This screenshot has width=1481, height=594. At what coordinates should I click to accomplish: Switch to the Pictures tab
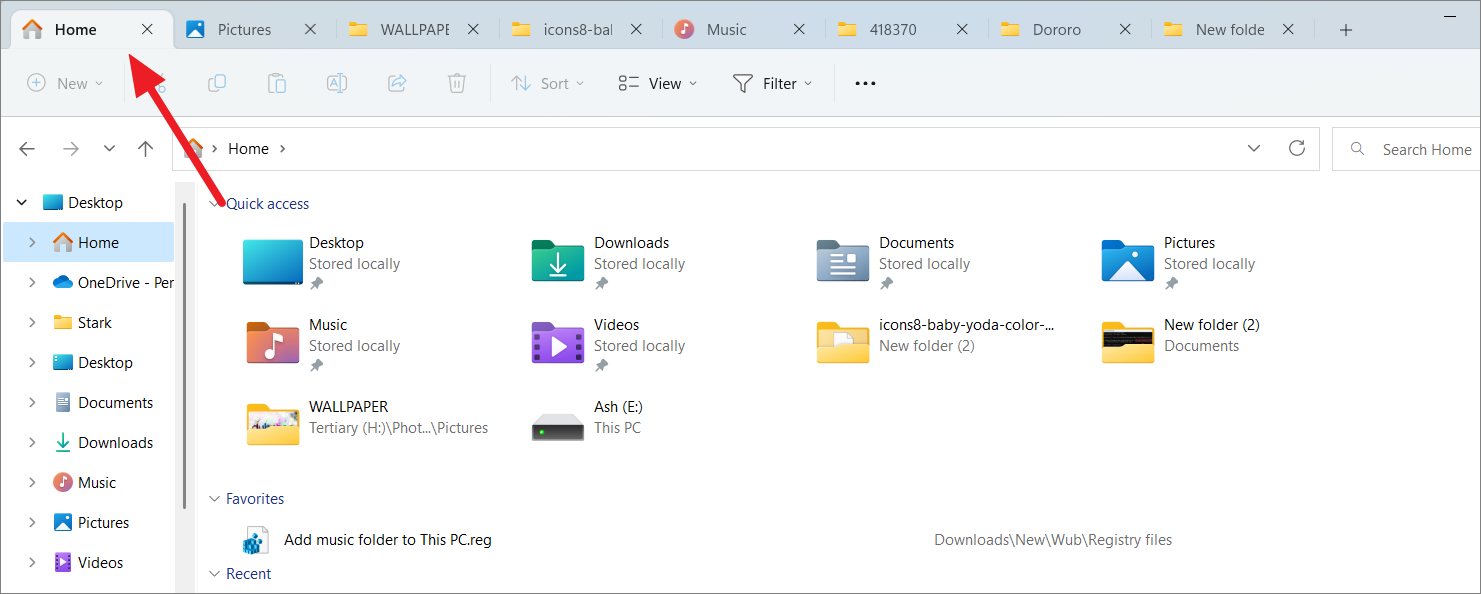(x=244, y=30)
